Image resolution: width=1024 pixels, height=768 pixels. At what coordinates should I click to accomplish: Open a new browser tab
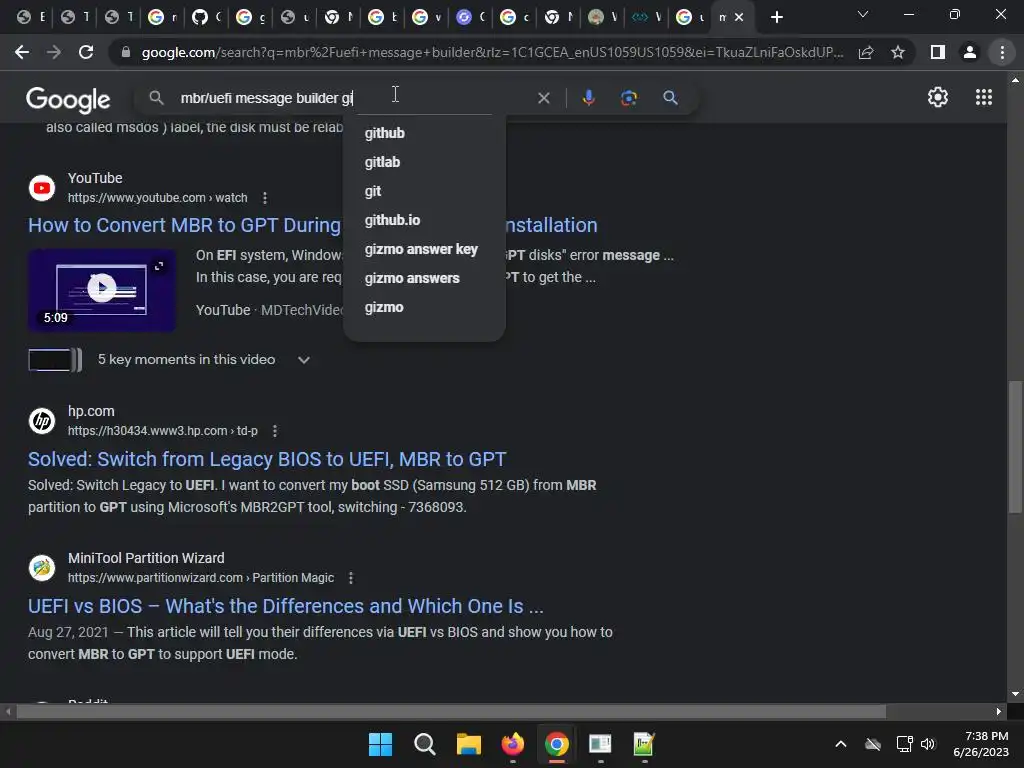pyautogui.click(x=776, y=18)
